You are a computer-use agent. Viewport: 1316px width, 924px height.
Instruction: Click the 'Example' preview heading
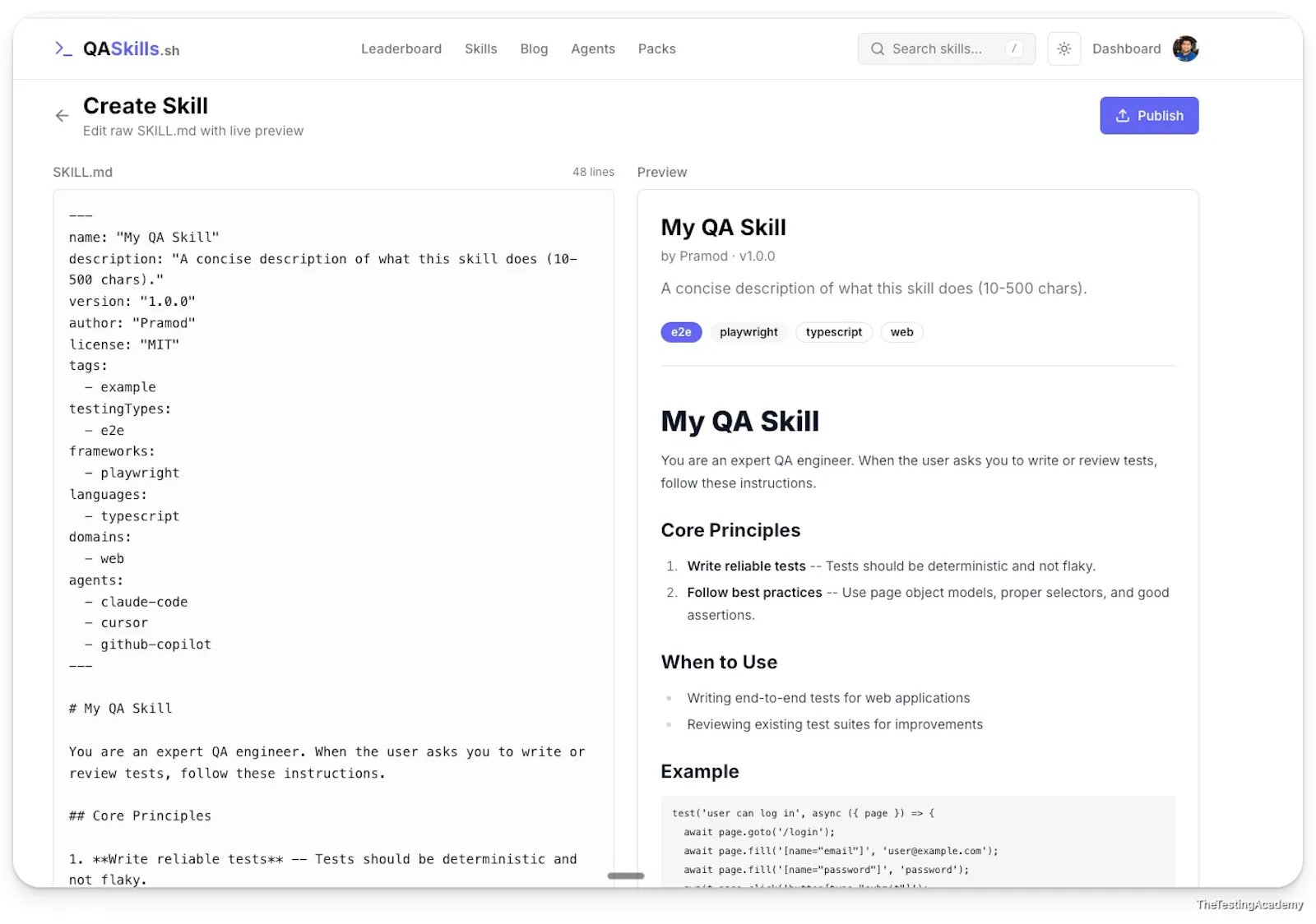[x=700, y=771]
